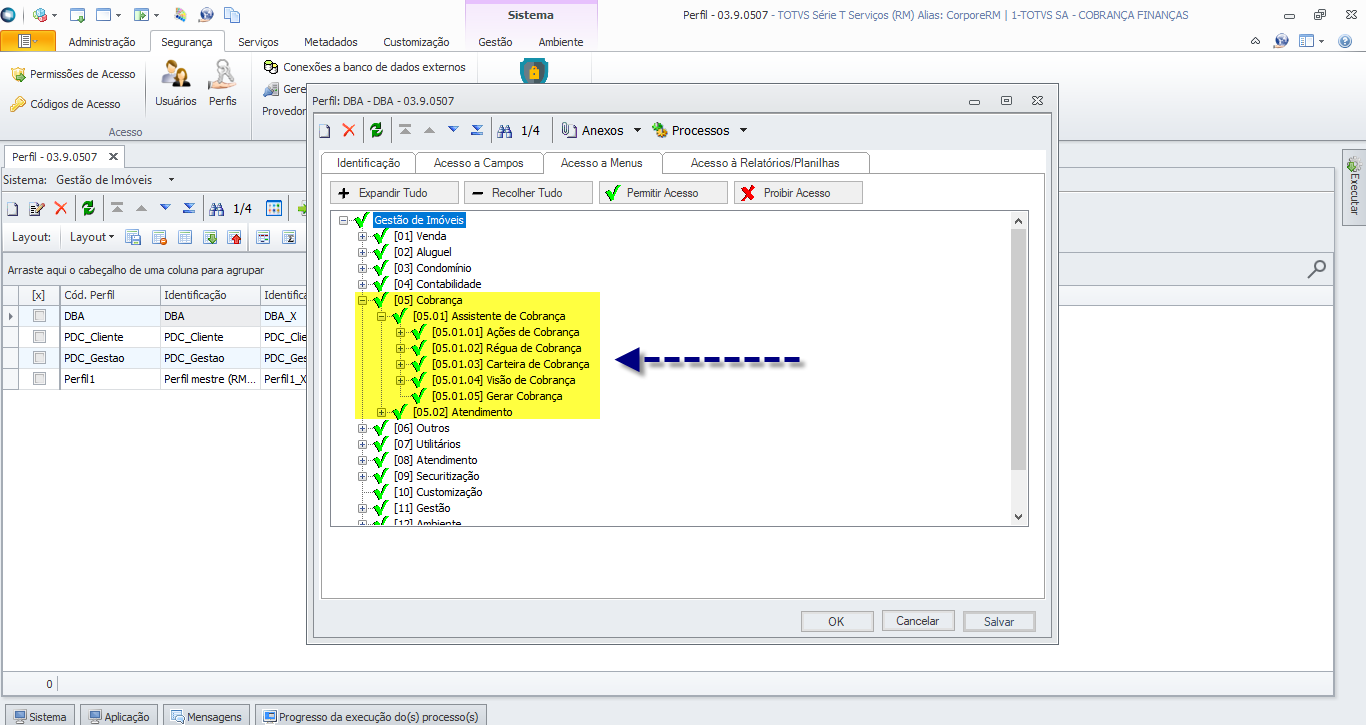Toggle the access check on [02] Aluguel
This screenshot has width=1366, height=725.
[x=380, y=252]
